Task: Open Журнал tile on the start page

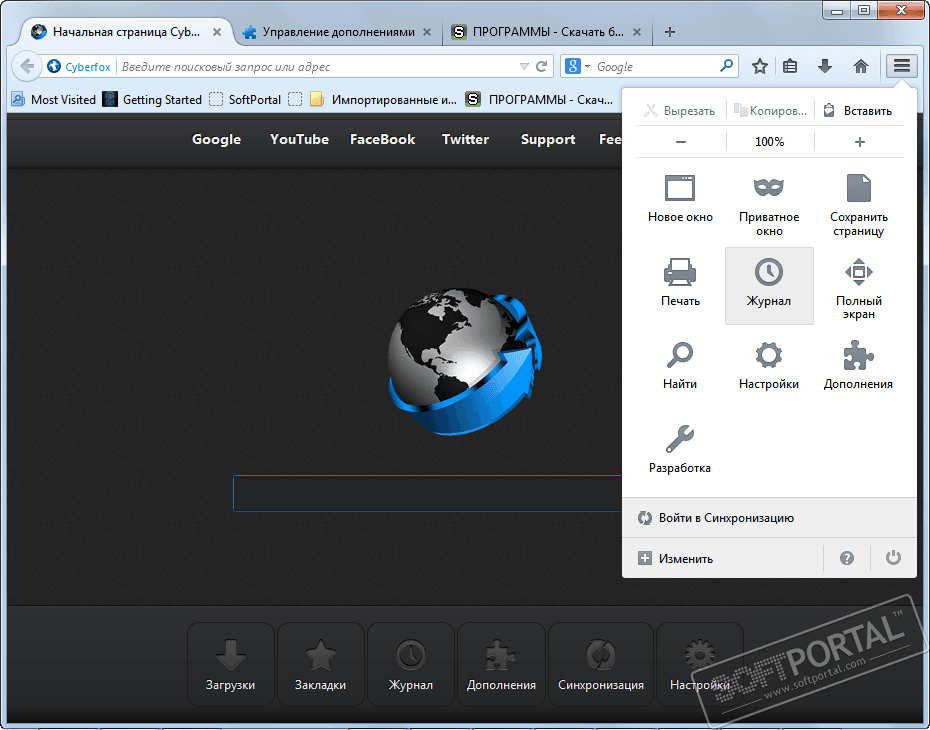Action: click(411, 664)
